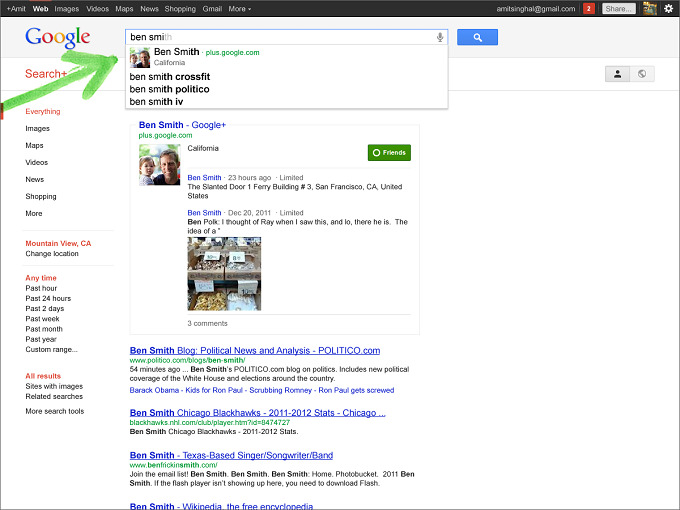Click the blue magnifier search button

[477, 37]
